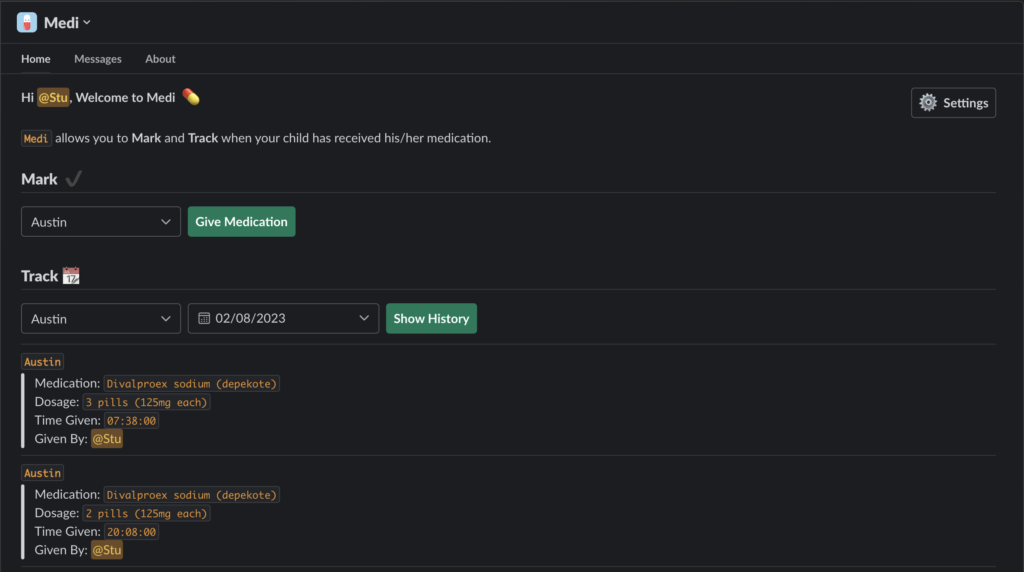Open the Settings button
The image size is (1024, 572).
click(953, 103)
